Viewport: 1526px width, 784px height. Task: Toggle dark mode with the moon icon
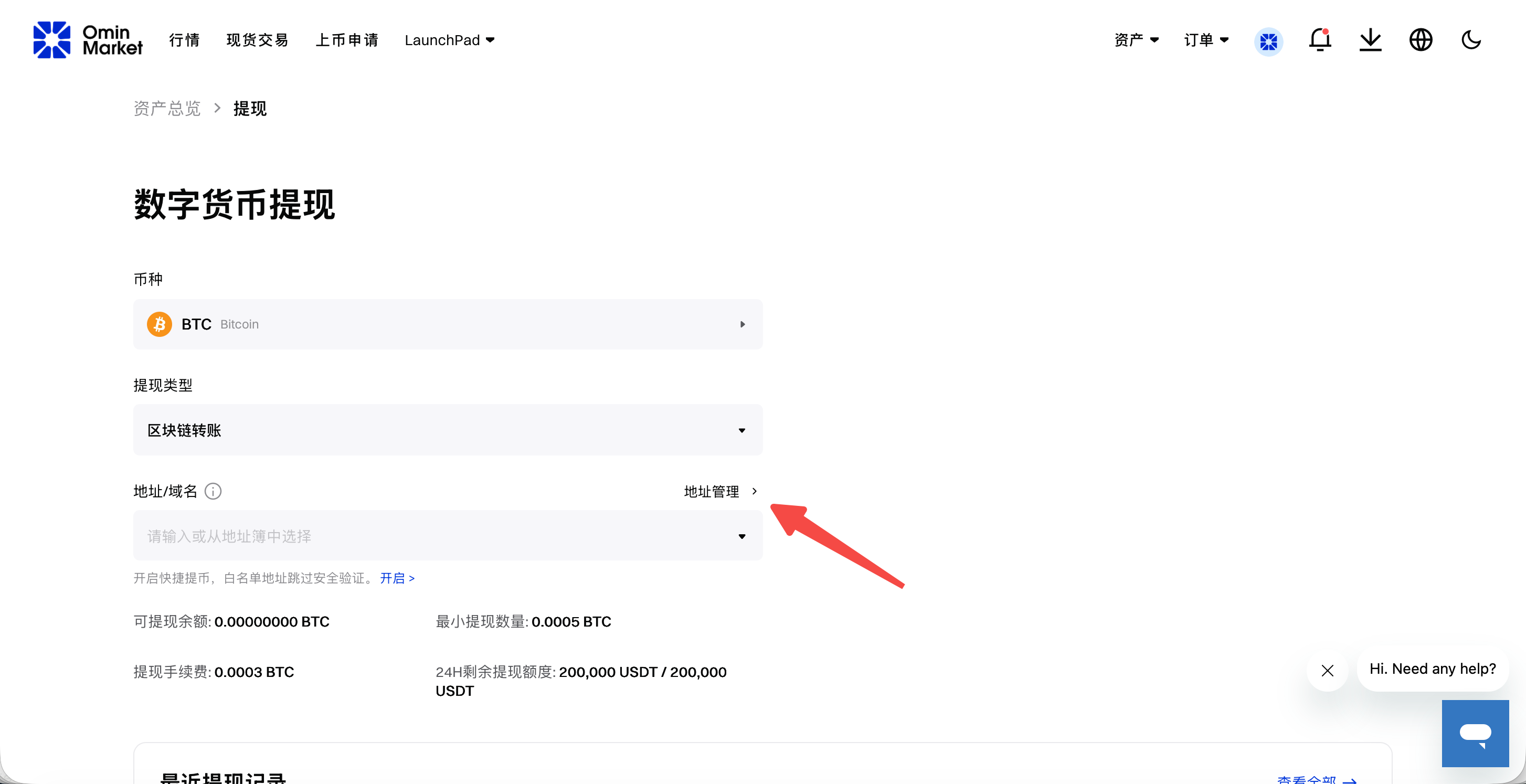1471,40
